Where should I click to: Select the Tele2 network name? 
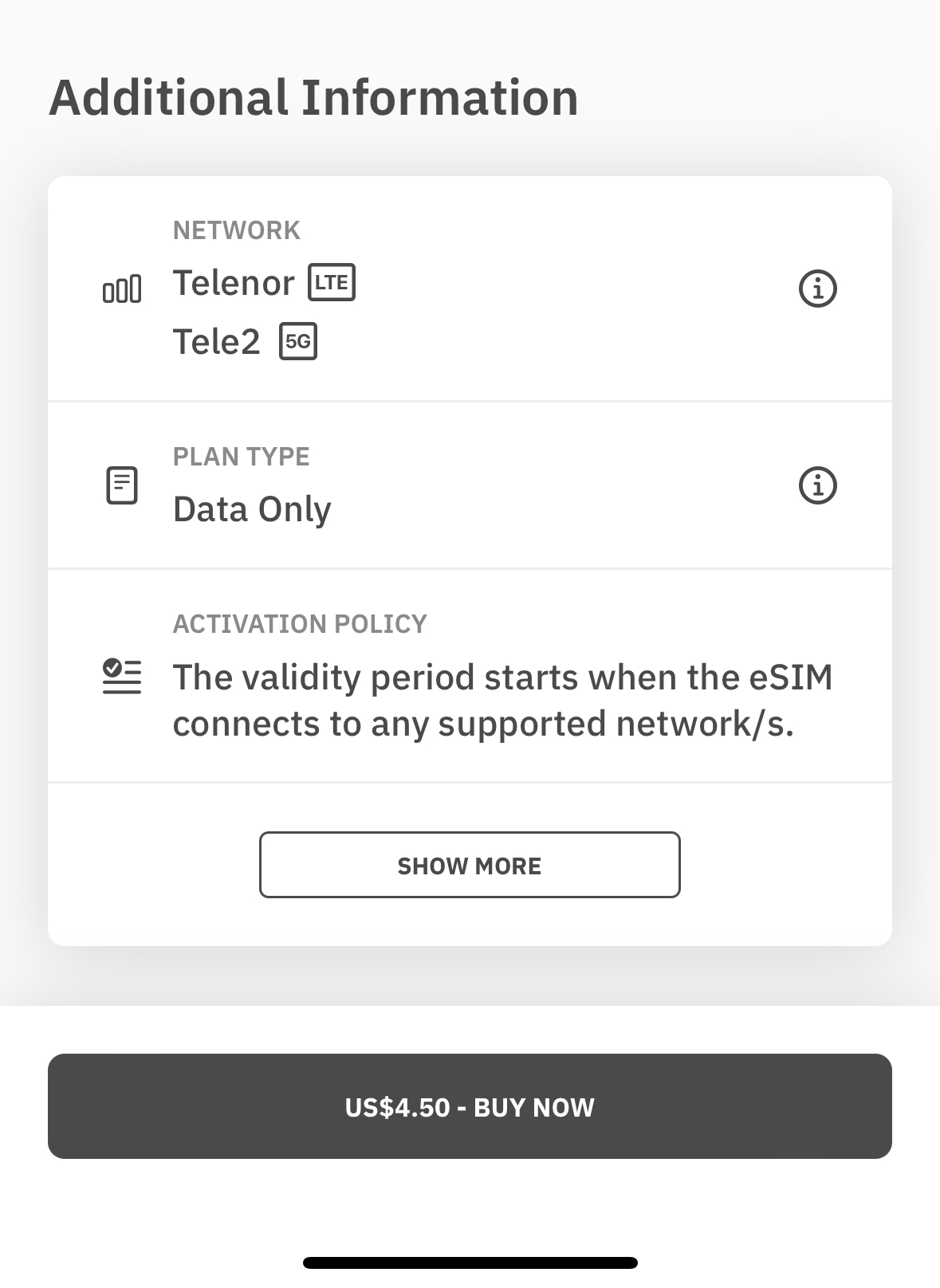(217, 342)
